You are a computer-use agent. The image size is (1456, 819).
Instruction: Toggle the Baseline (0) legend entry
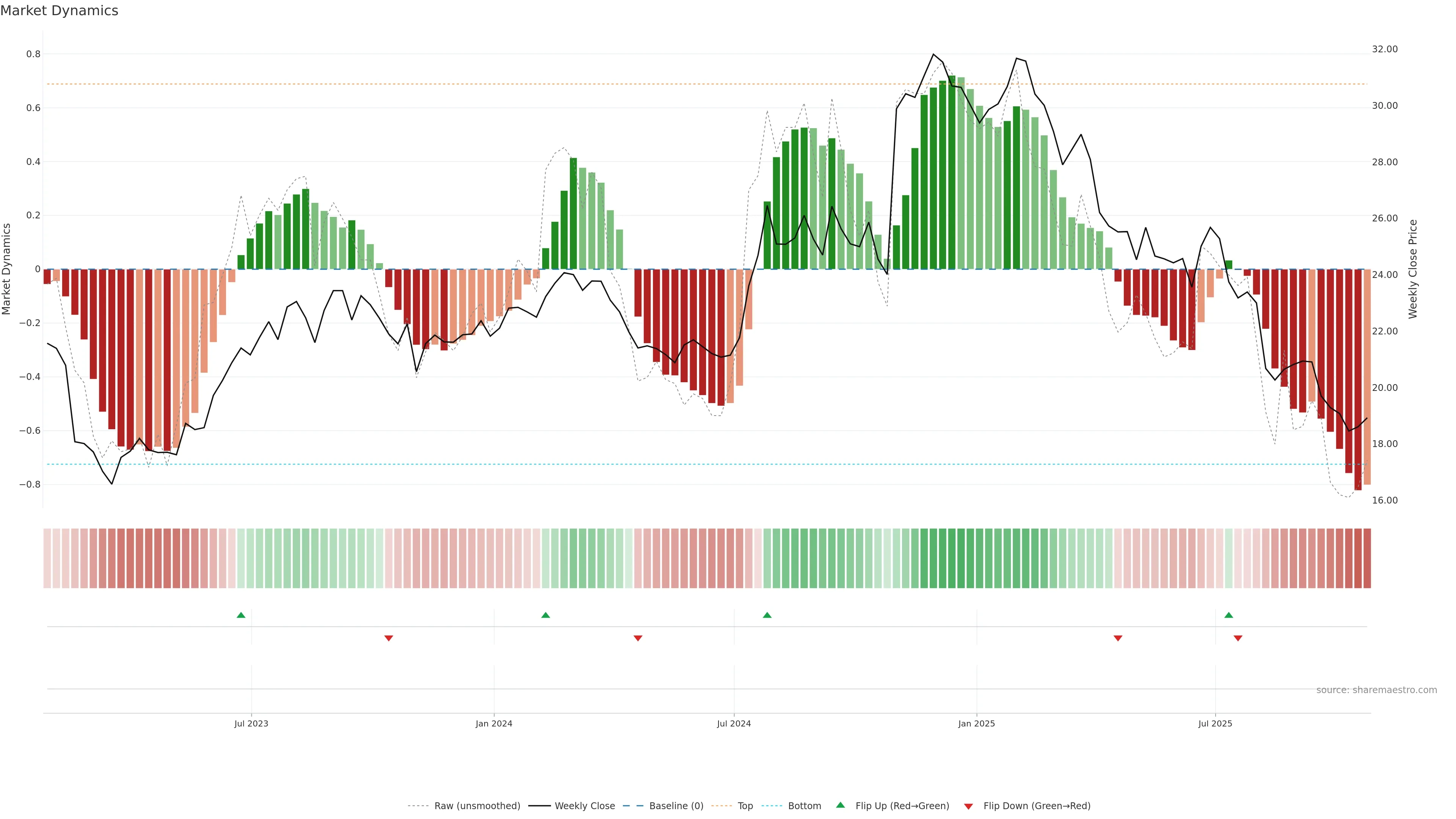point(676,806)
